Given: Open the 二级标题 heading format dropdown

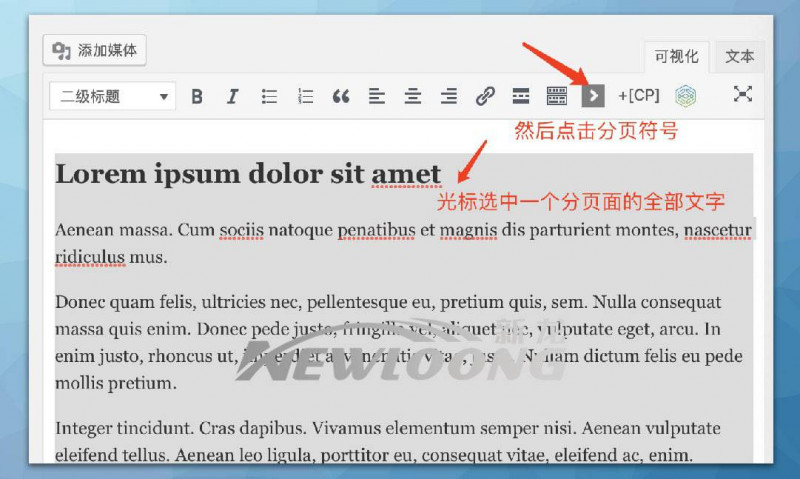Looking at the screenshot, I should [113, 96].
